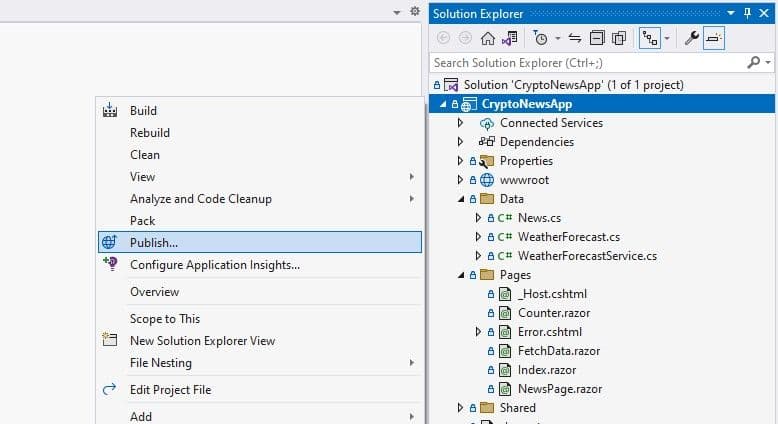This screenshot has height=424, width=778.
Task: Collapse the Pages folder
Action: [460, 275]
